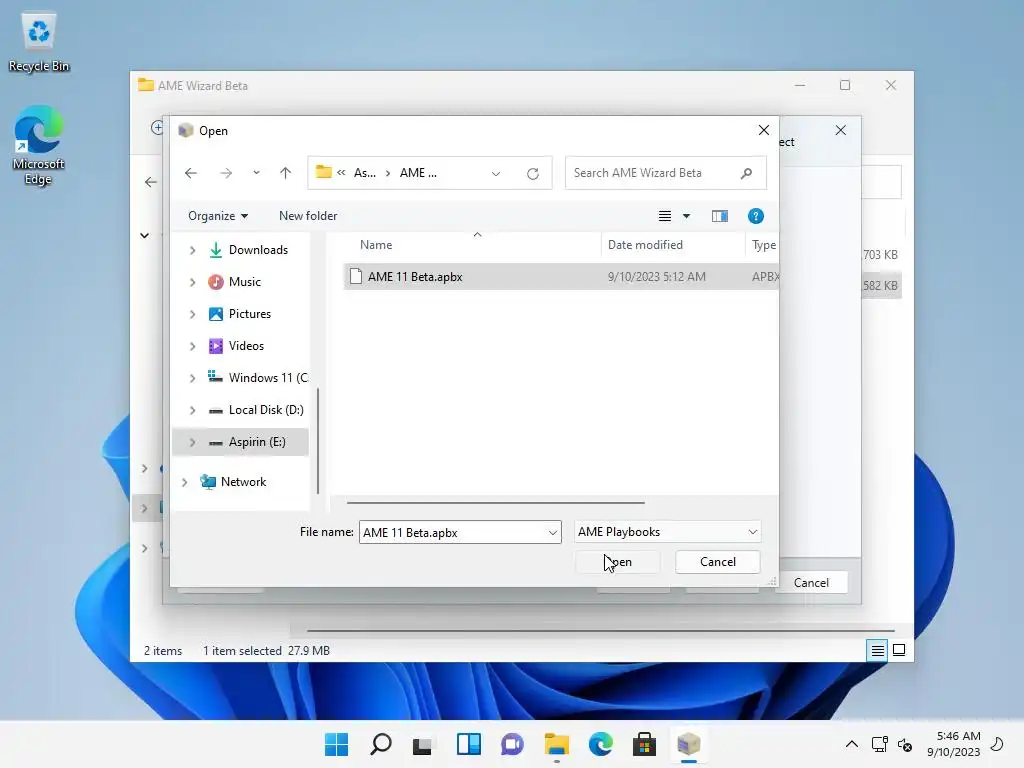Click Cancel in the AME Wizard window behind
The width and height of the screenshot is (1024, 768).
click(x=811, y=583)
